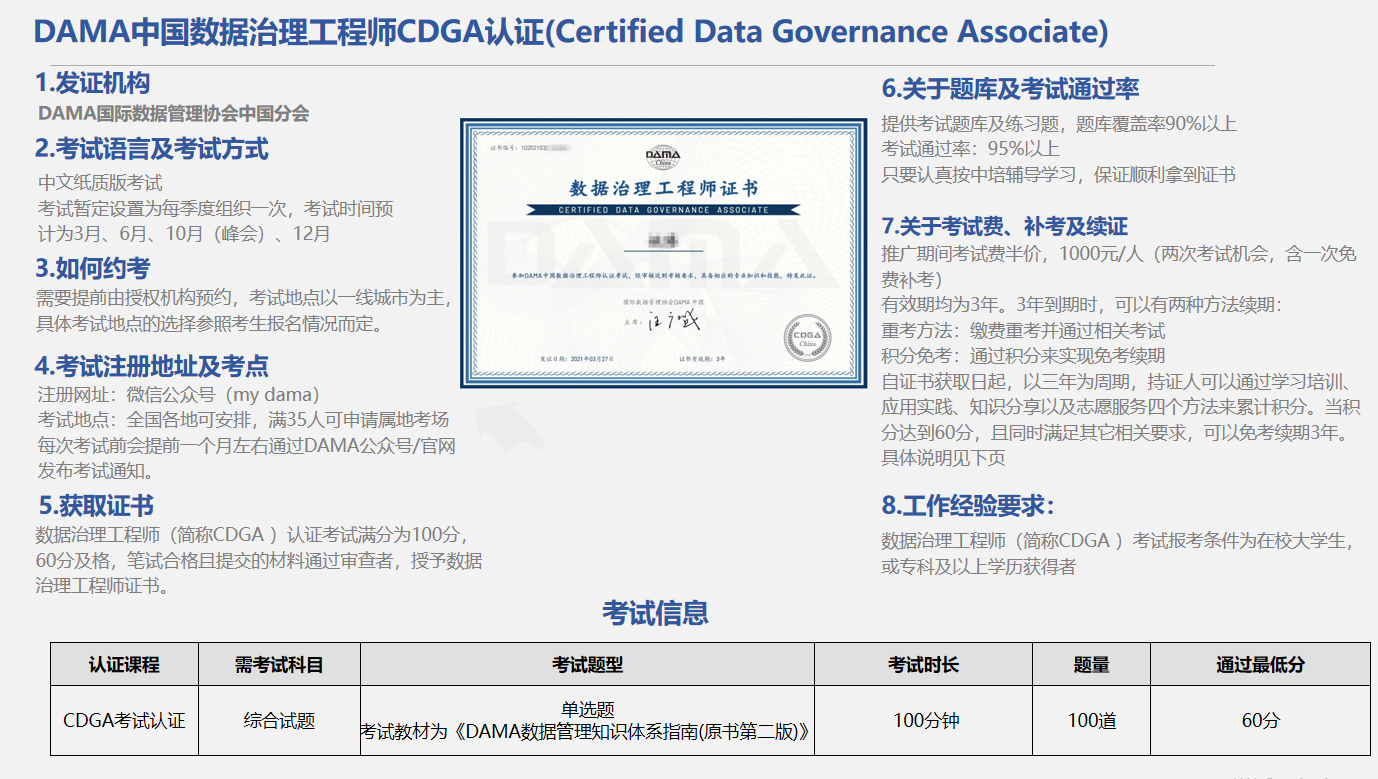
Task: Select the "综合试题" table cell
Action: coord(279,721)
